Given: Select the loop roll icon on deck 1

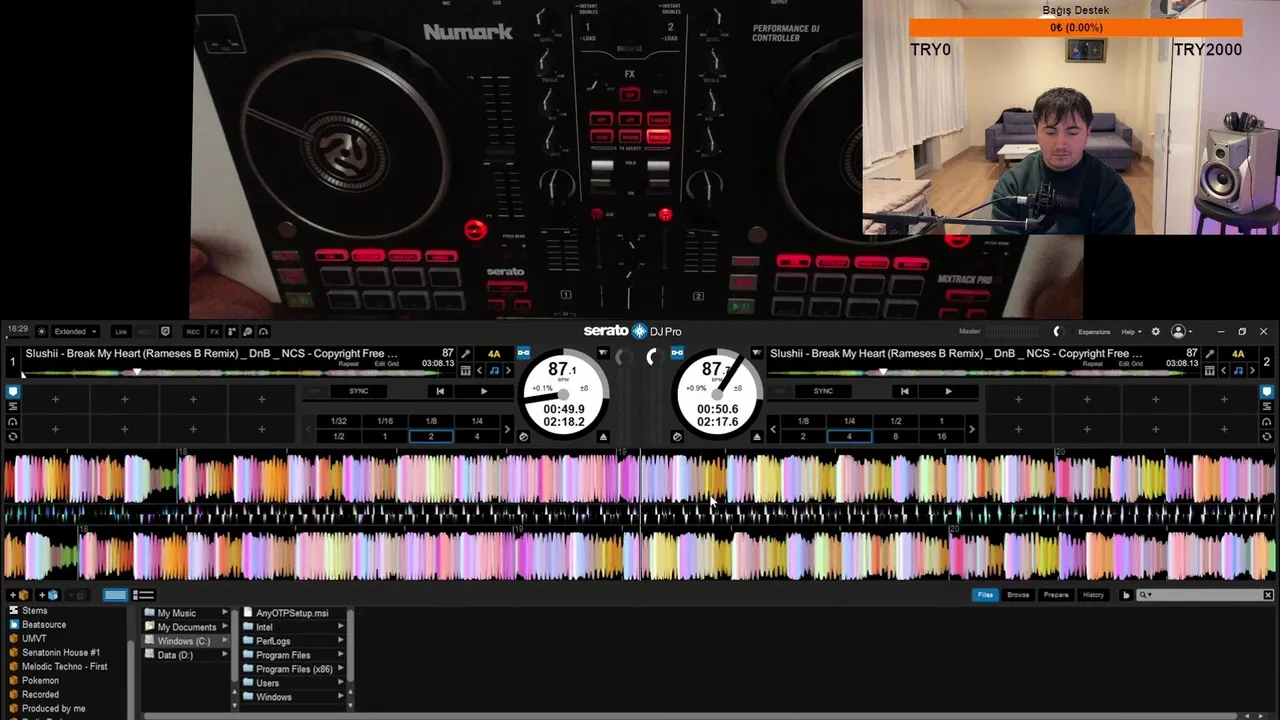Looking at the screenshot, I should (13, 422).
